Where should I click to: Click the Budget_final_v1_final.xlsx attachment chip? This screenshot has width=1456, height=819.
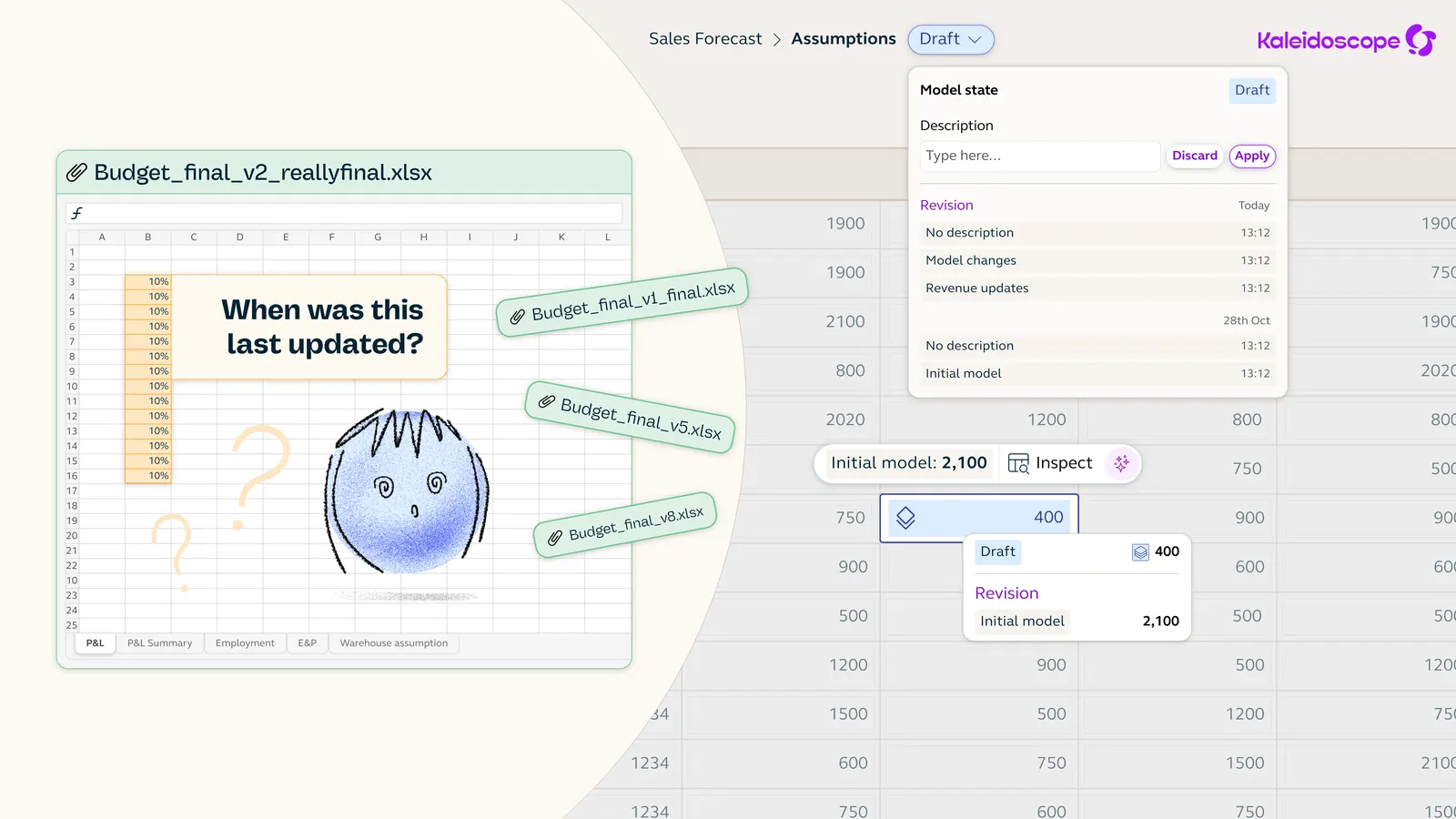coord(622,302)
